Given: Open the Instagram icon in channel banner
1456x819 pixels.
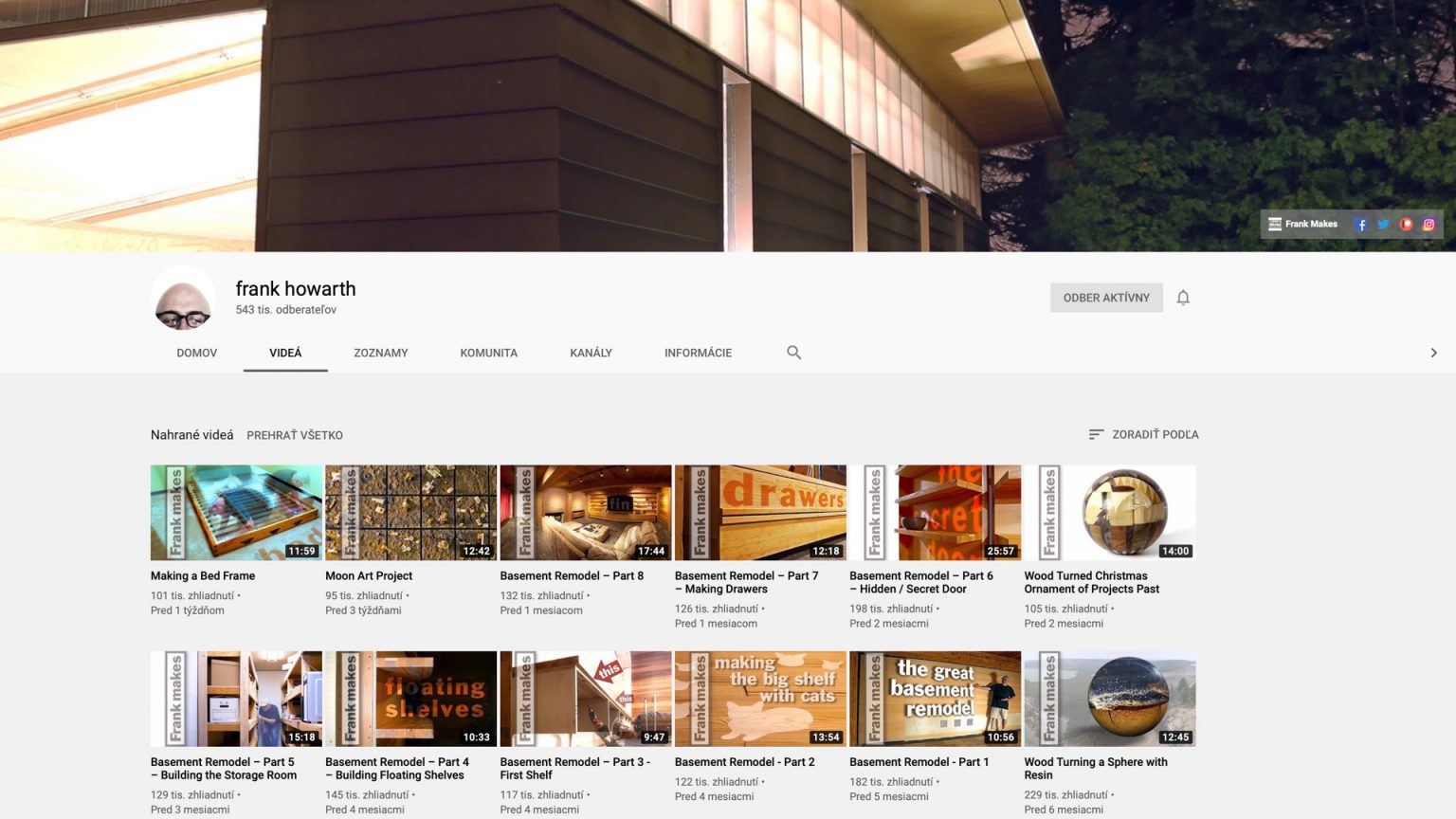Looking at the screenshot, I should point(1429,225).
